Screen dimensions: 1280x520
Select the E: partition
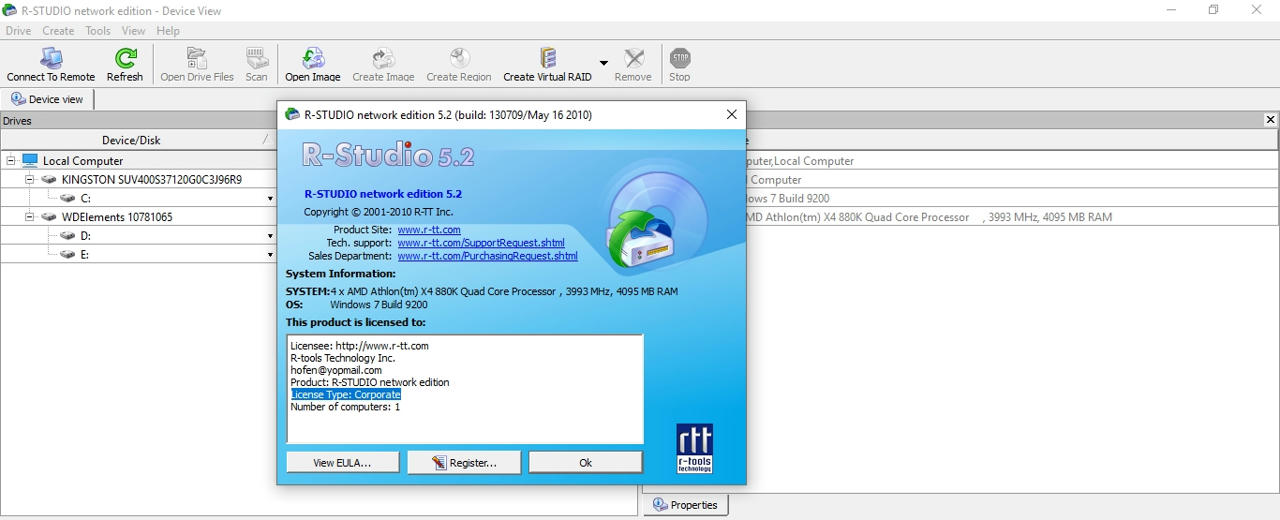[86, 255]
